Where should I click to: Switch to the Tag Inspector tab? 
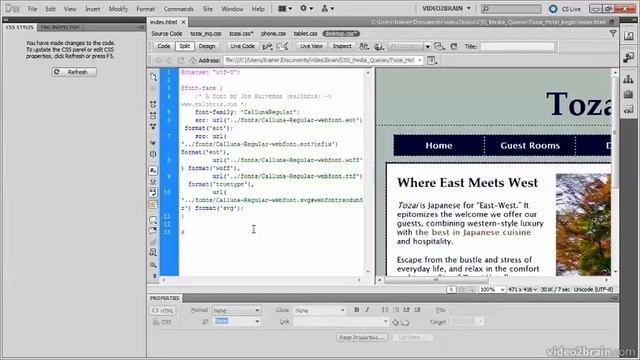pyautogui.click(x=60, y=27)
